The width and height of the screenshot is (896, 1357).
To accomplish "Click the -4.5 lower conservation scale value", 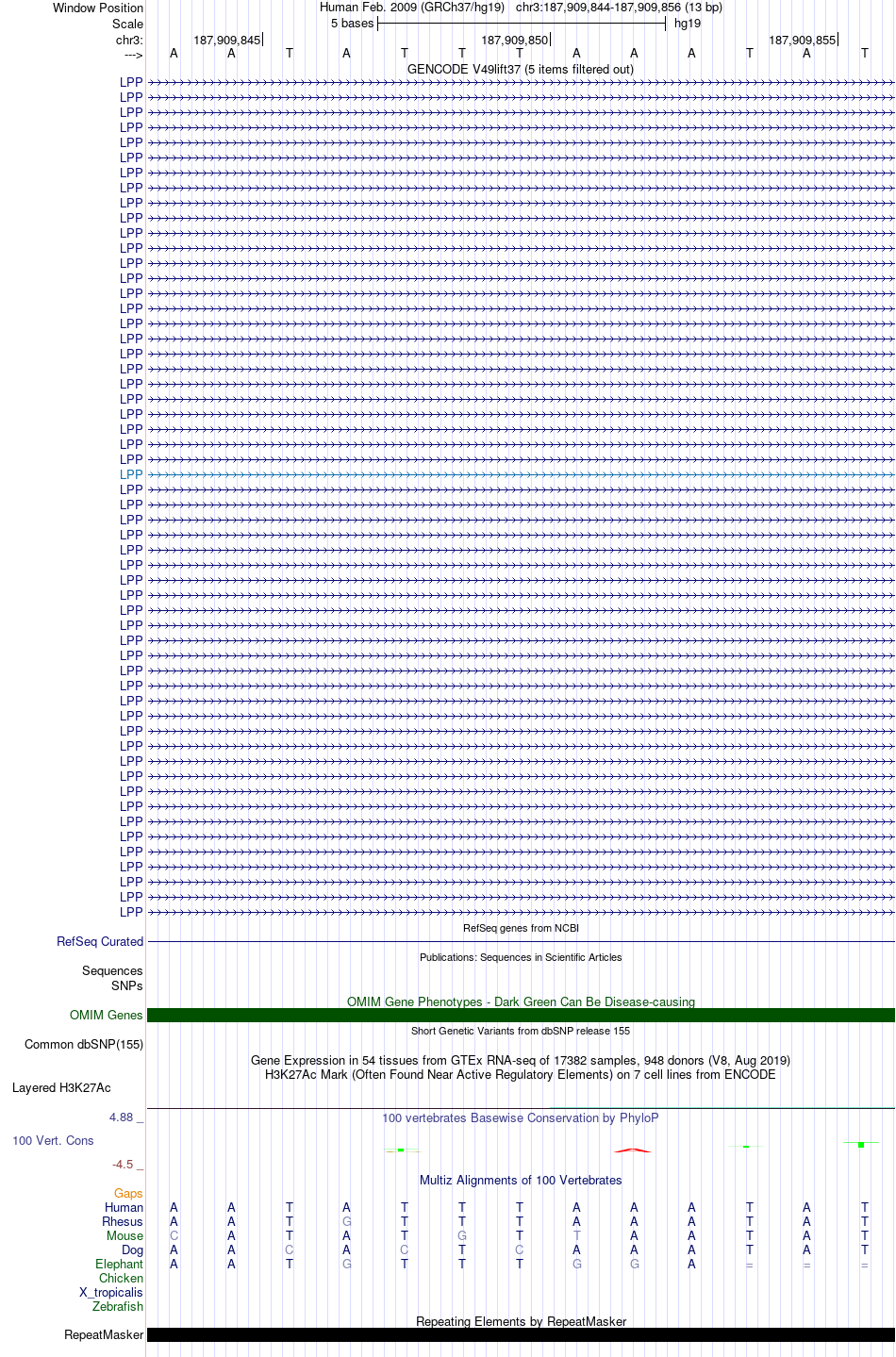I will pyautogui.click(x=123, y=1165).
